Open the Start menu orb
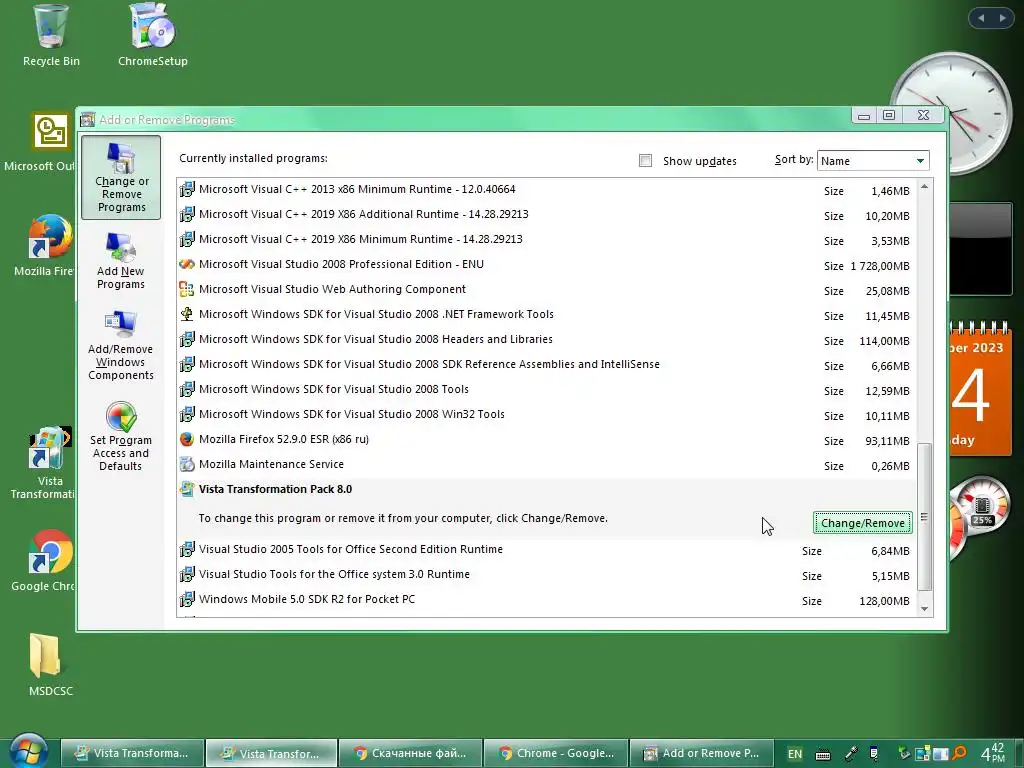 point(29,751)
